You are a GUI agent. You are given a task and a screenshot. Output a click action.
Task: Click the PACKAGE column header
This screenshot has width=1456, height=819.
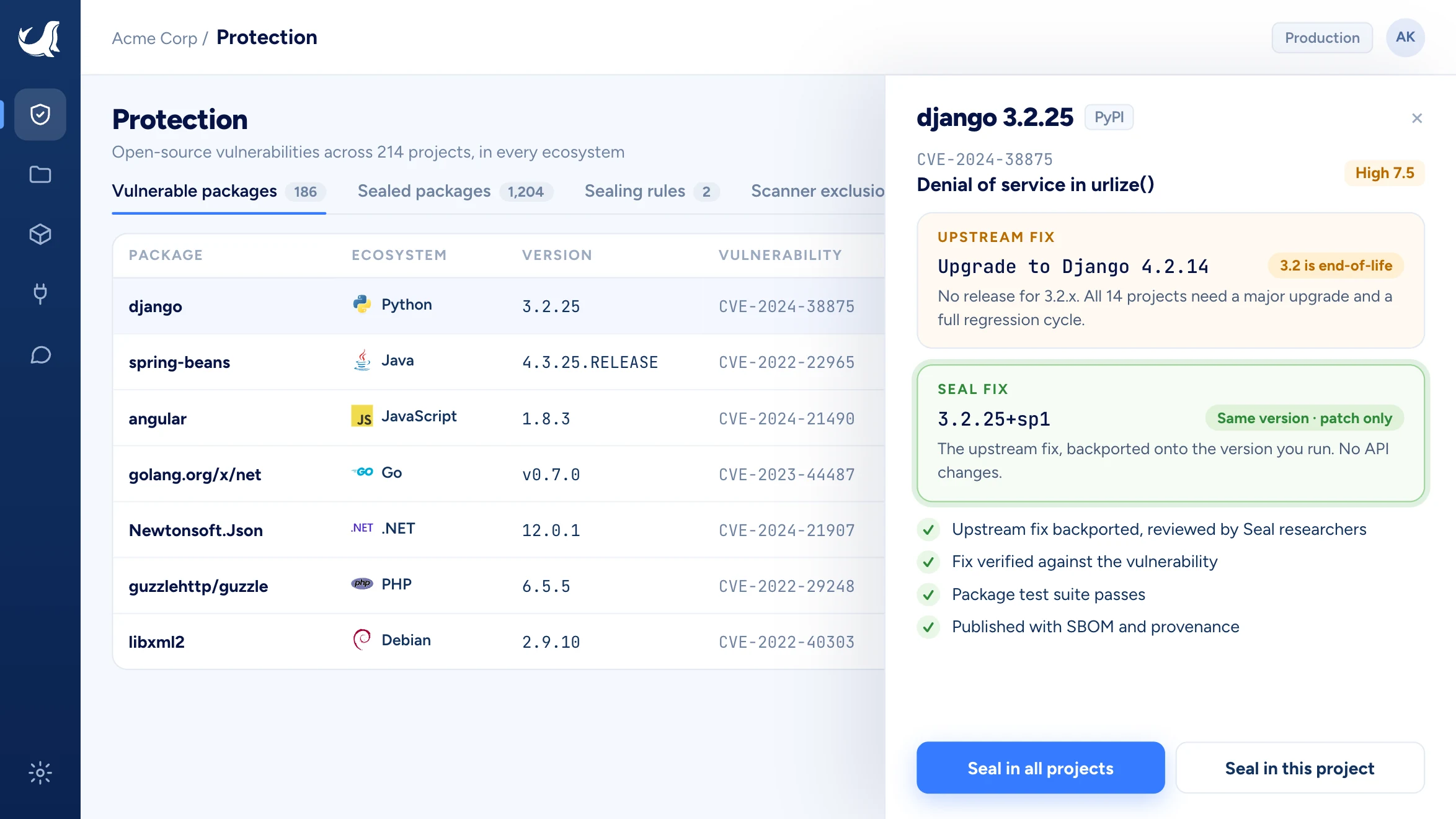pos(166,255)
